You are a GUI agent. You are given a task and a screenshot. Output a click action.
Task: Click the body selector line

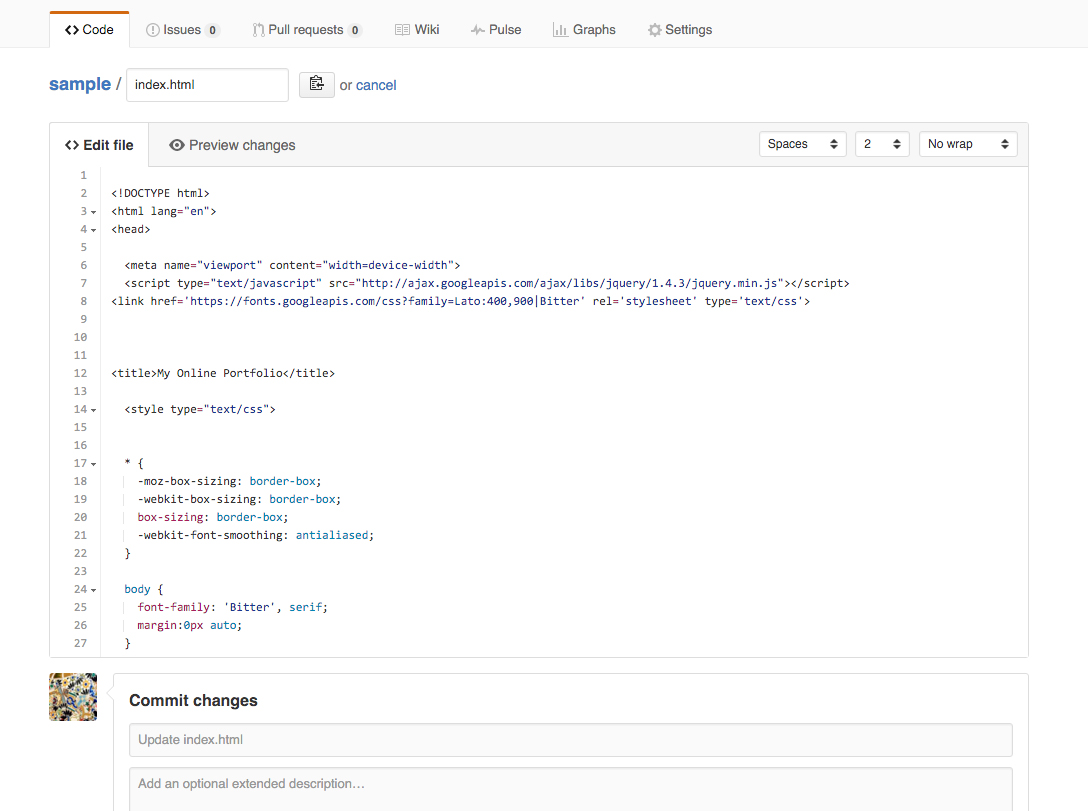click(144, 589)
